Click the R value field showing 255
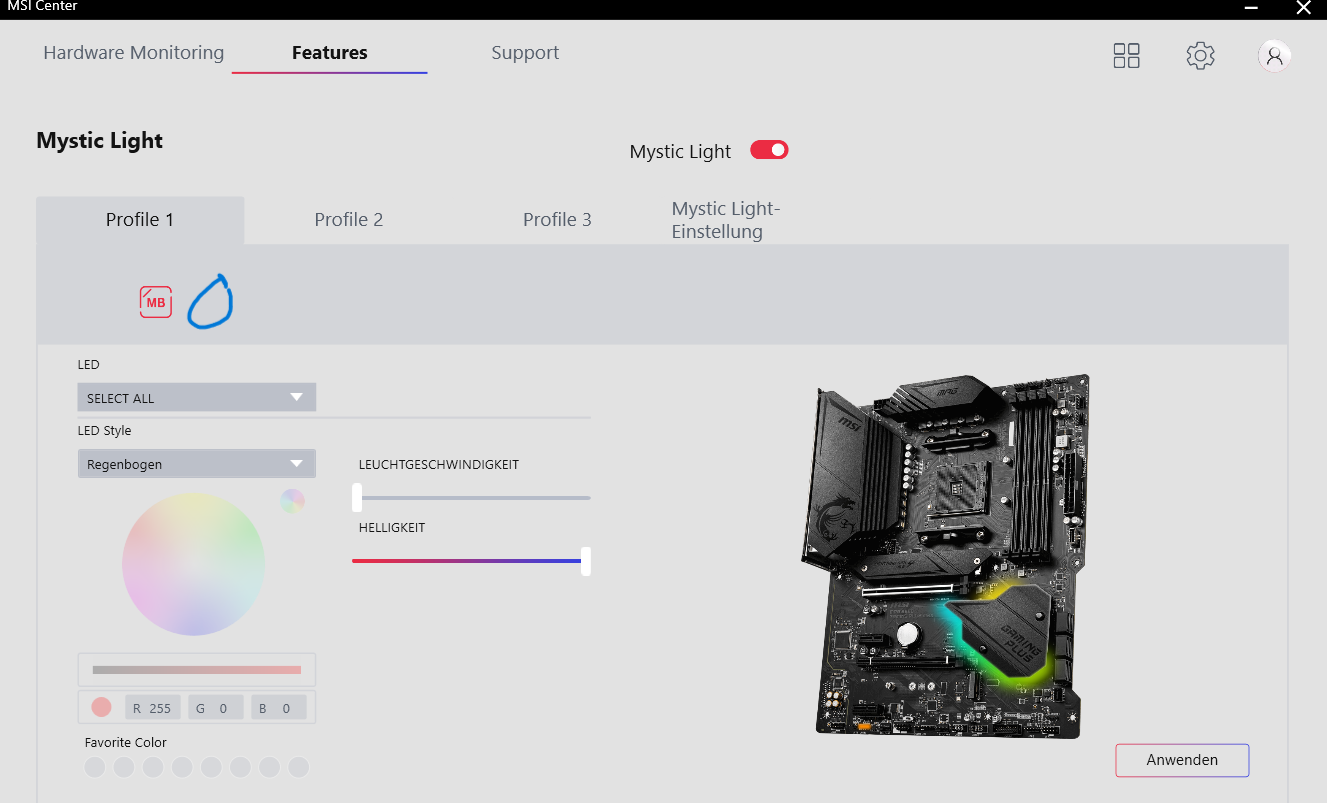The image size is (1327, 803). pos(153,708)
